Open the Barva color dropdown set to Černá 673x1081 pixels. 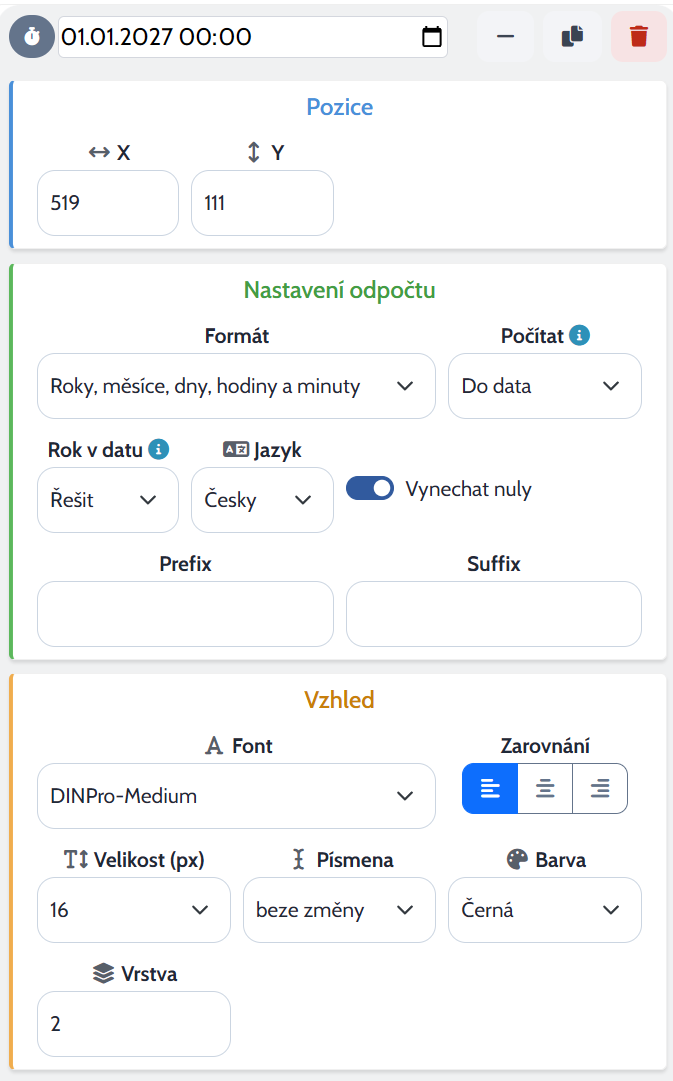click(x=545, y=910)
